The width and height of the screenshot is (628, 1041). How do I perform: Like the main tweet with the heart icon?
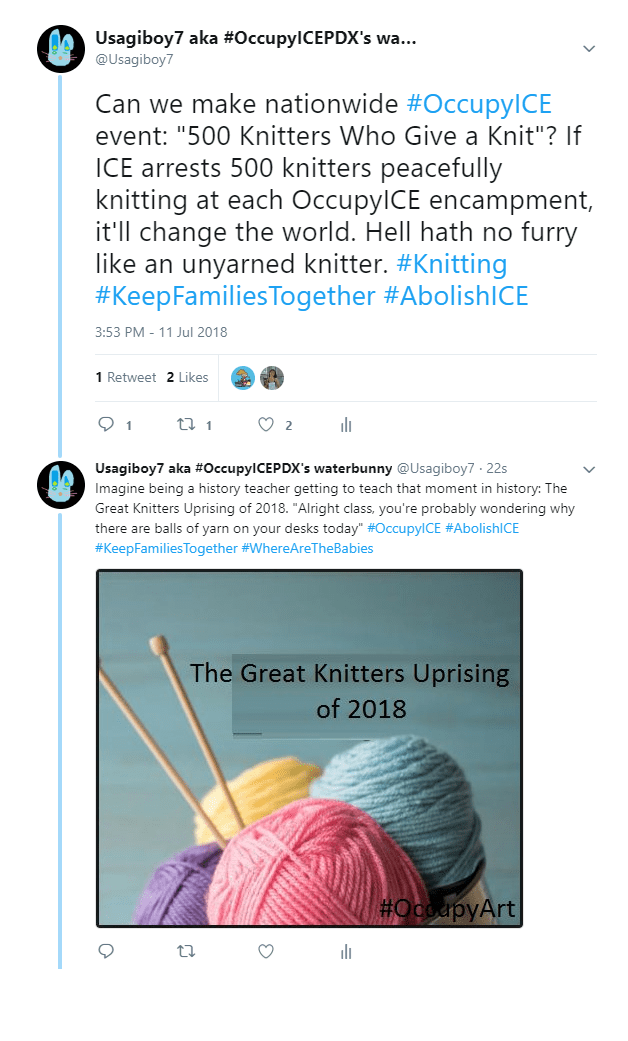(x=266, y=425)
